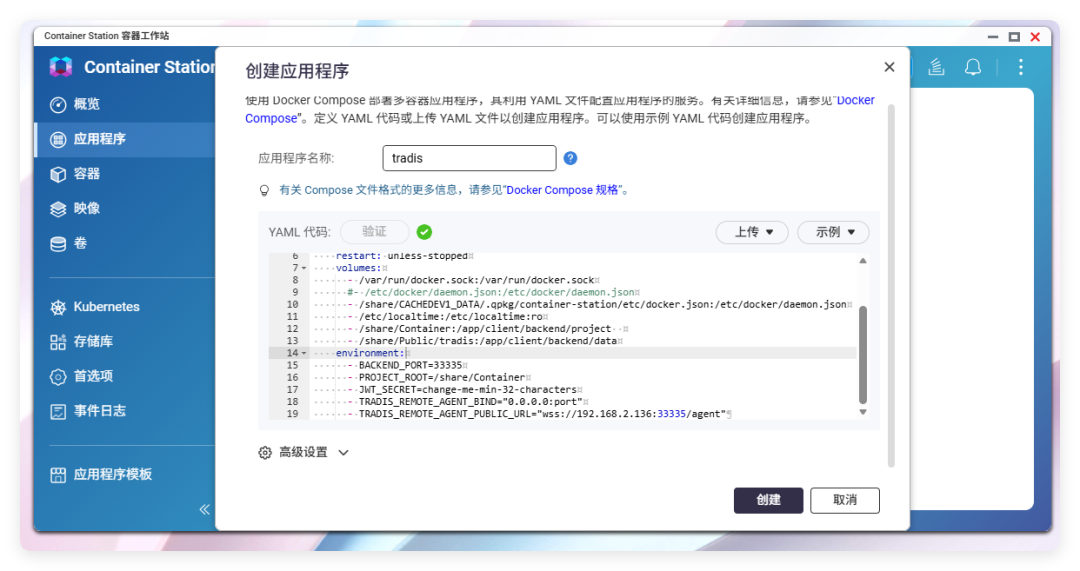Viewport: 1080px width, 571px height.
Task: Collapse the sidebar with double chevron
Action: click(x=205, y=510)
